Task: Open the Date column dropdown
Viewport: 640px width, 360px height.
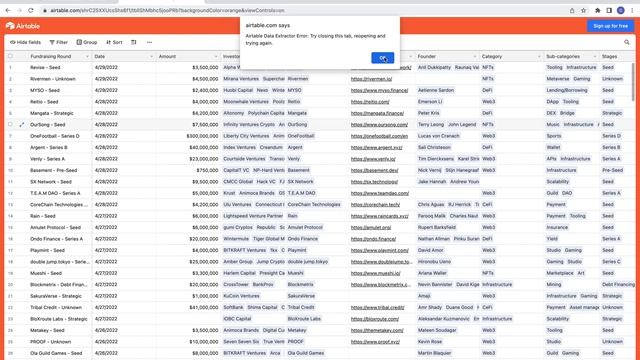Action: pos(151,56)
